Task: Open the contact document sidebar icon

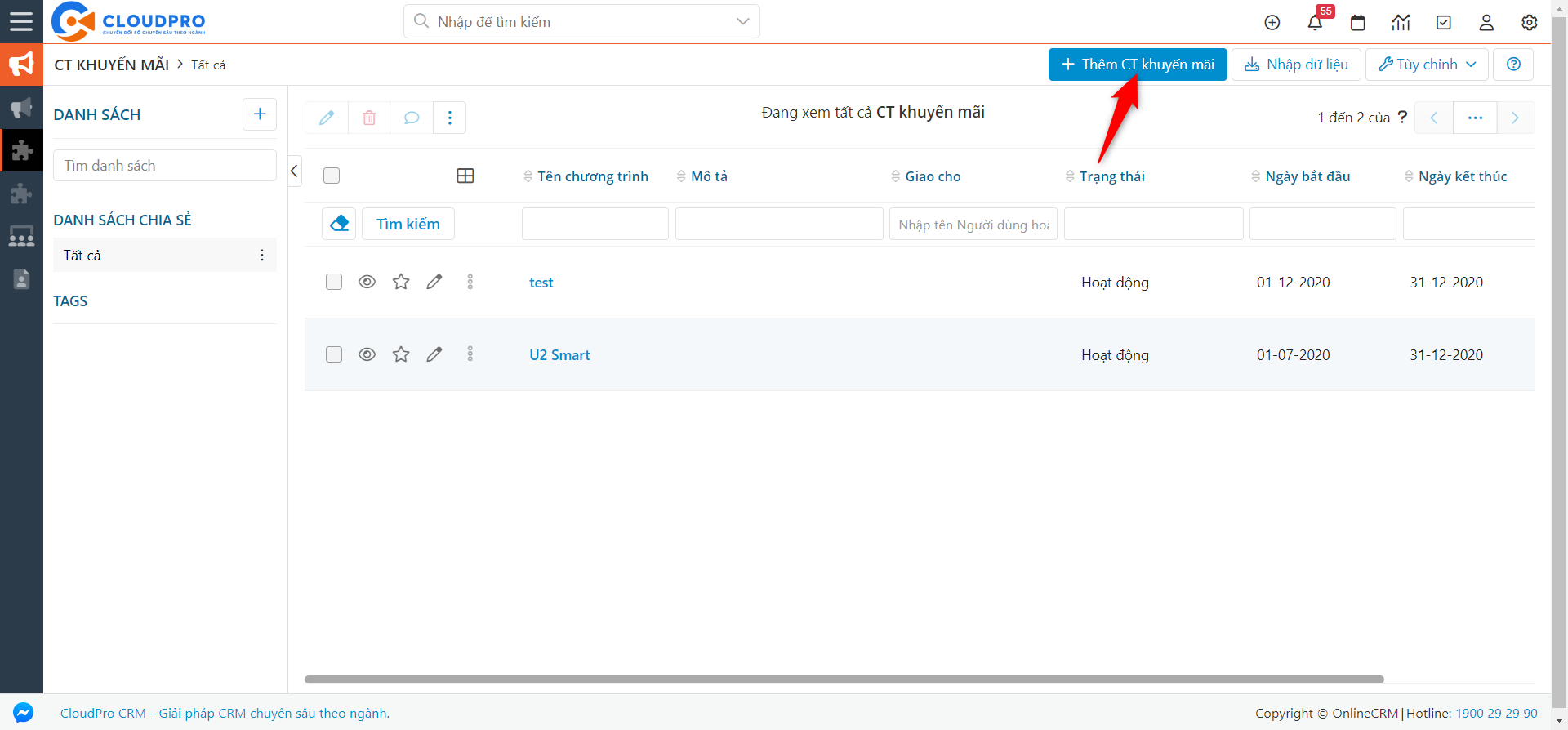Action: click(21, 279)
